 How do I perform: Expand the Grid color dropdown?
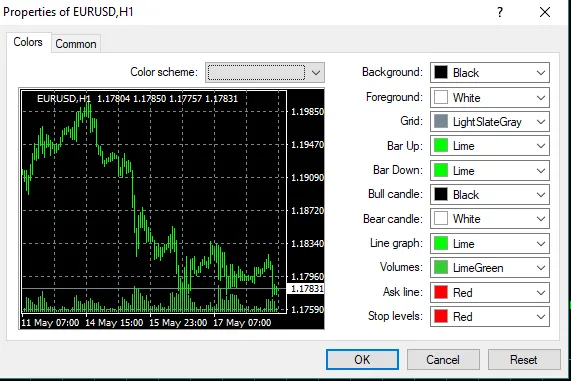[489, 122]
